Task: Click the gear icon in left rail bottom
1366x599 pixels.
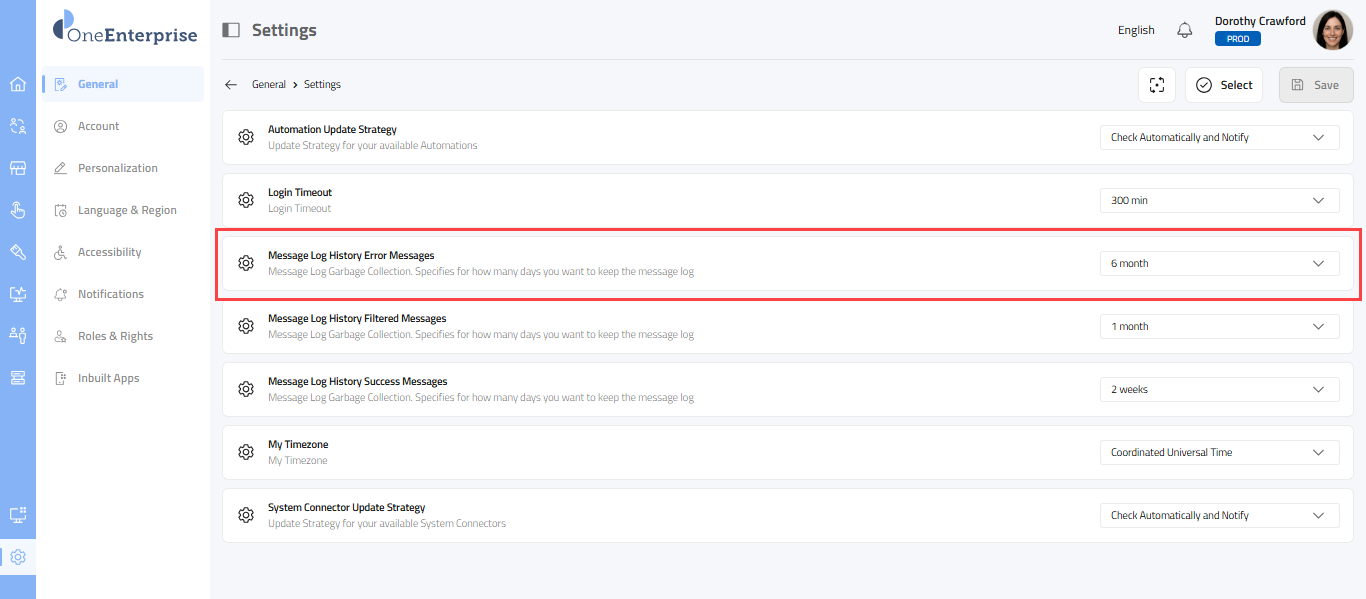Action: tap(17, 557)
